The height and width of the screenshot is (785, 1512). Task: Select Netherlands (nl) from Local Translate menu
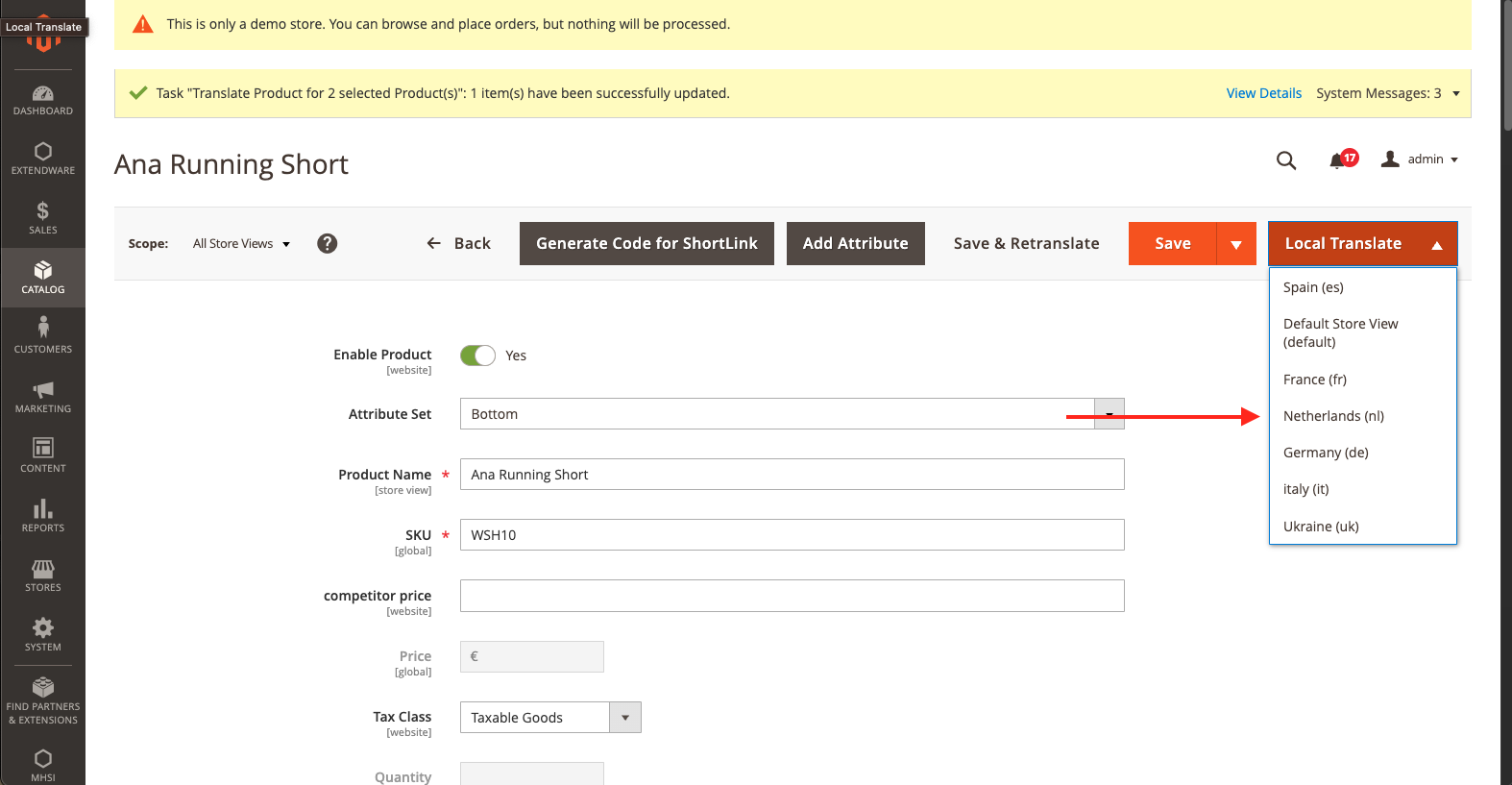coord(1333,416)
